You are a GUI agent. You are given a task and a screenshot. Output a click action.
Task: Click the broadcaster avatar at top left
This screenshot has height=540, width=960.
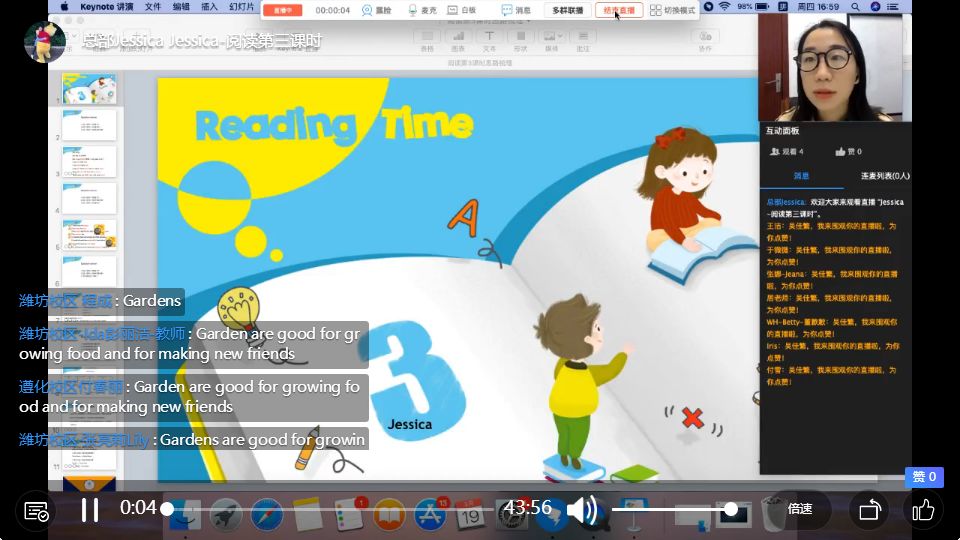point(44,42)
